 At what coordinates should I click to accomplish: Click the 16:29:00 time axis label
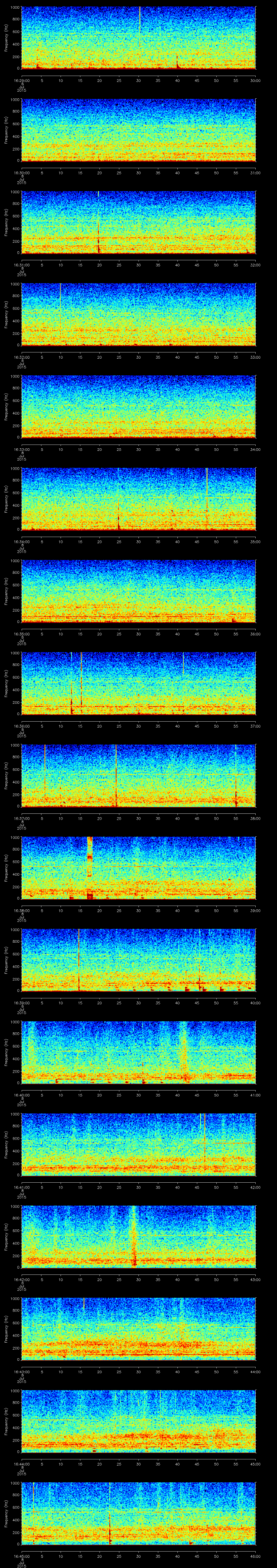tap(21, 80)
